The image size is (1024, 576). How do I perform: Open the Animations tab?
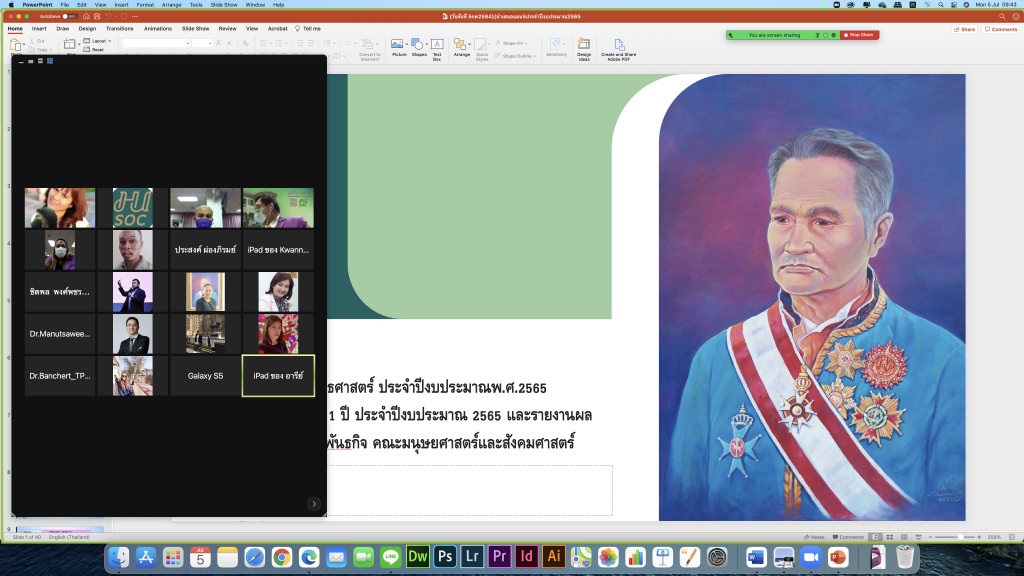(x=157, y=29)
